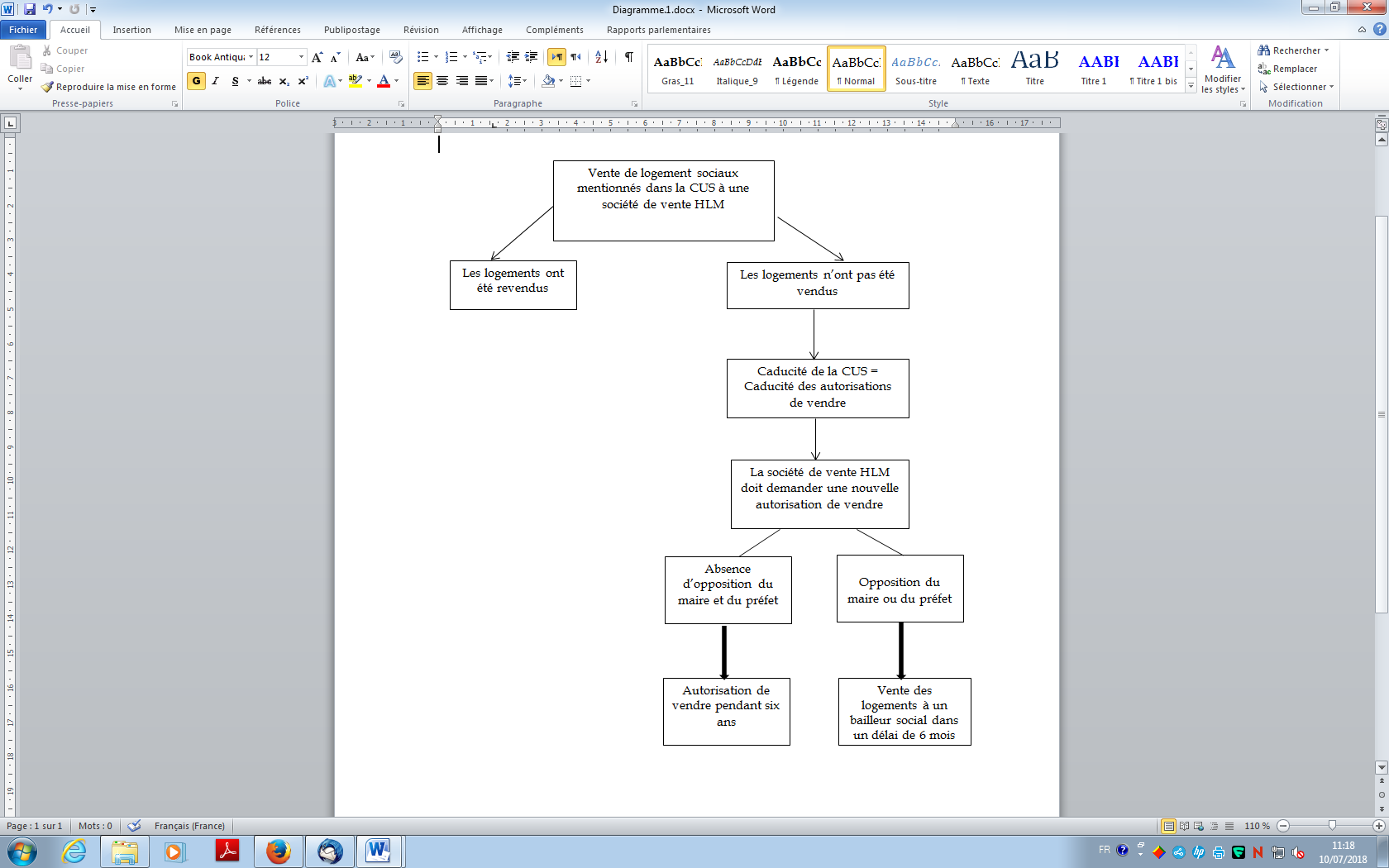Toggle italic formatting
Image resolution: width=1389 pixels, height=868 pixels.
pos(216,81)
